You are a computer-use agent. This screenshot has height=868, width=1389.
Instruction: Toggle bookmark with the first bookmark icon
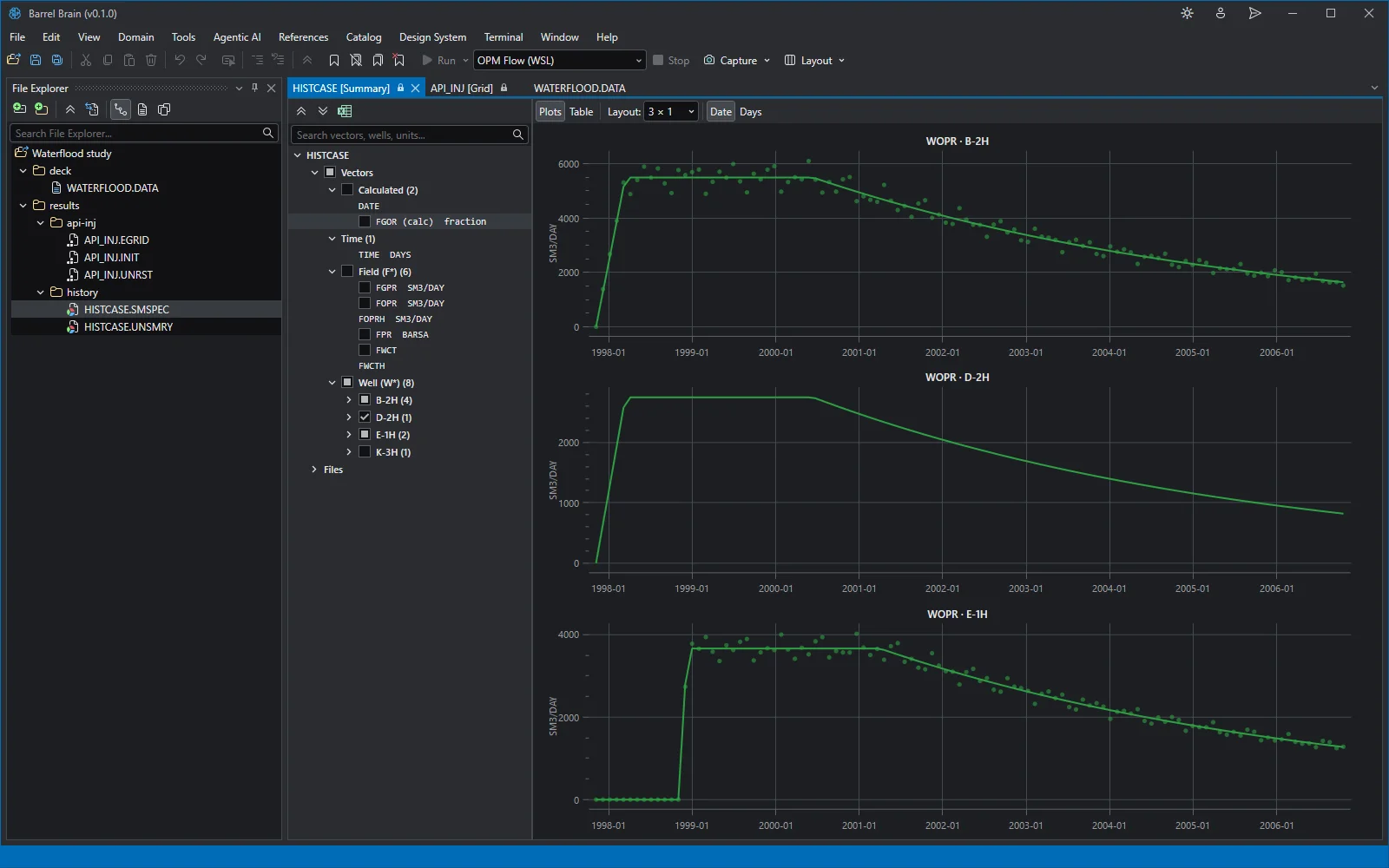pos(334,60)
